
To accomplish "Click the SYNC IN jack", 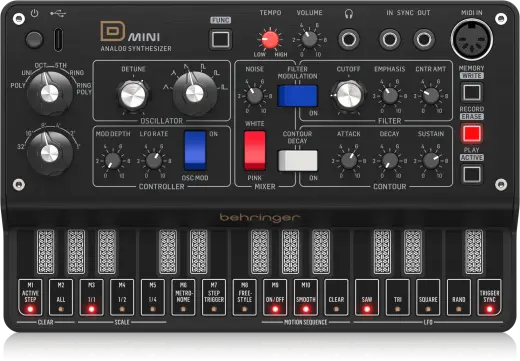I will pos(389,40).
